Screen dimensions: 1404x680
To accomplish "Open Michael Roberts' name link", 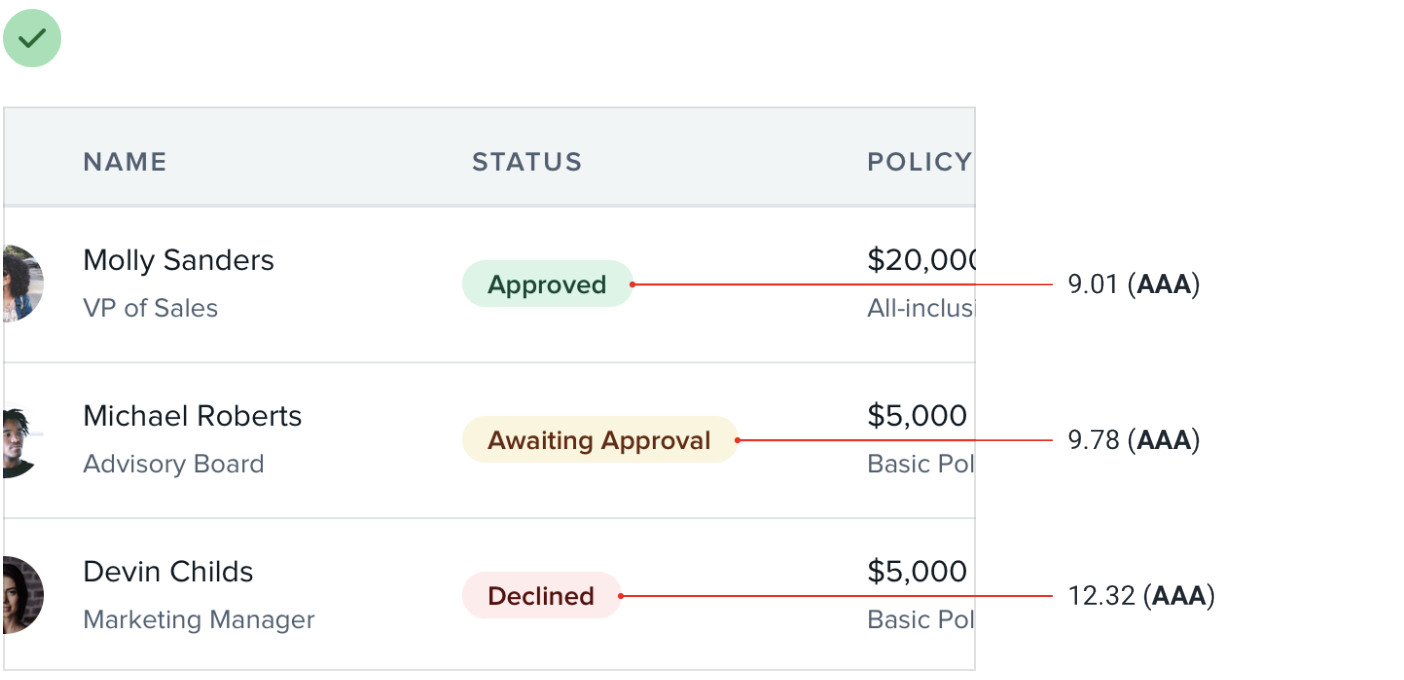I will click(x=192, y=416).
